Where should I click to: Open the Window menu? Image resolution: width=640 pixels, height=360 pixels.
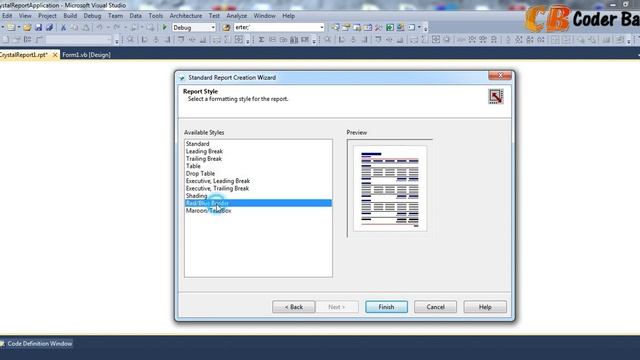tap(264, 16)
